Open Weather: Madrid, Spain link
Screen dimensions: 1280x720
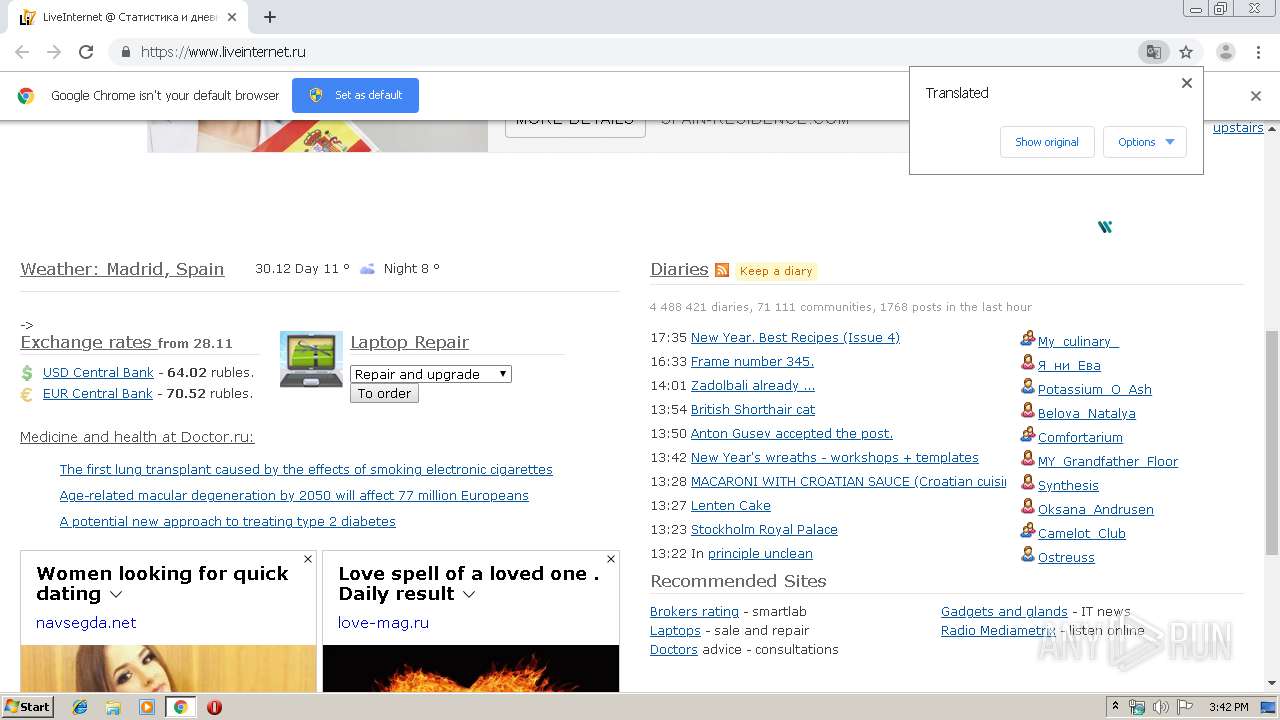[x=122, y=269]
